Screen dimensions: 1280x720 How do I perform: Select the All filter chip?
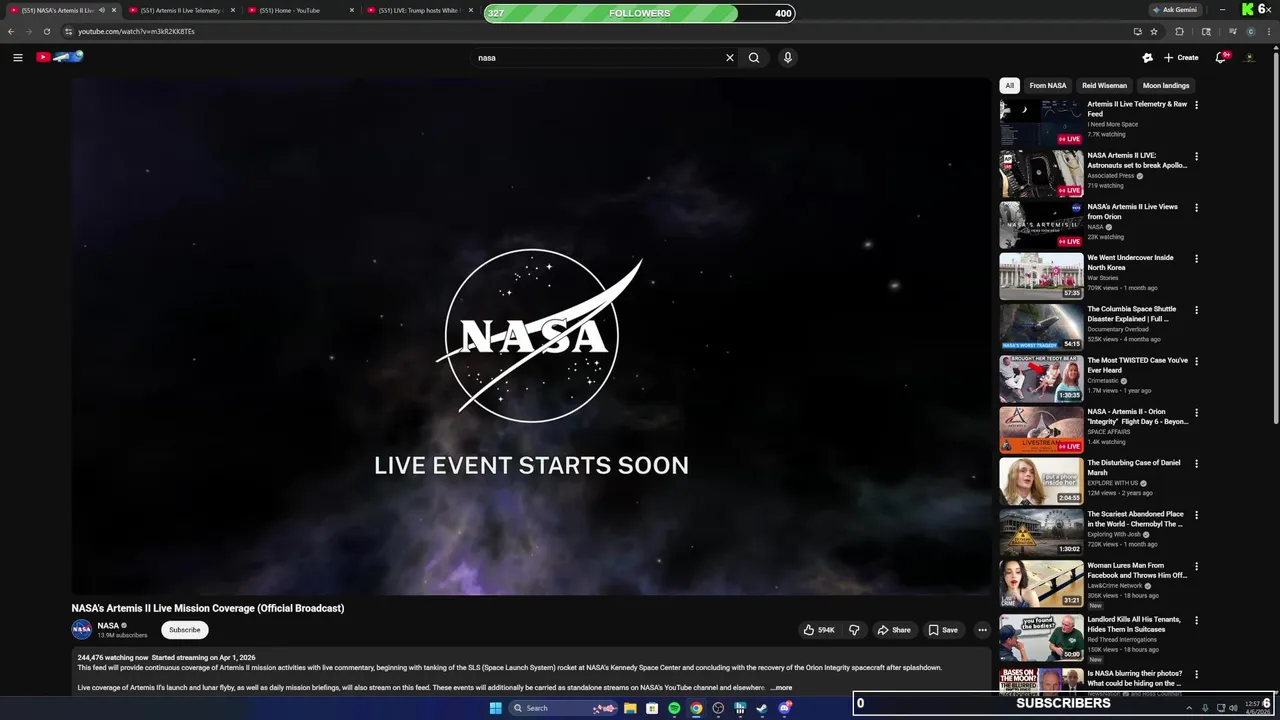[1010, 86]
